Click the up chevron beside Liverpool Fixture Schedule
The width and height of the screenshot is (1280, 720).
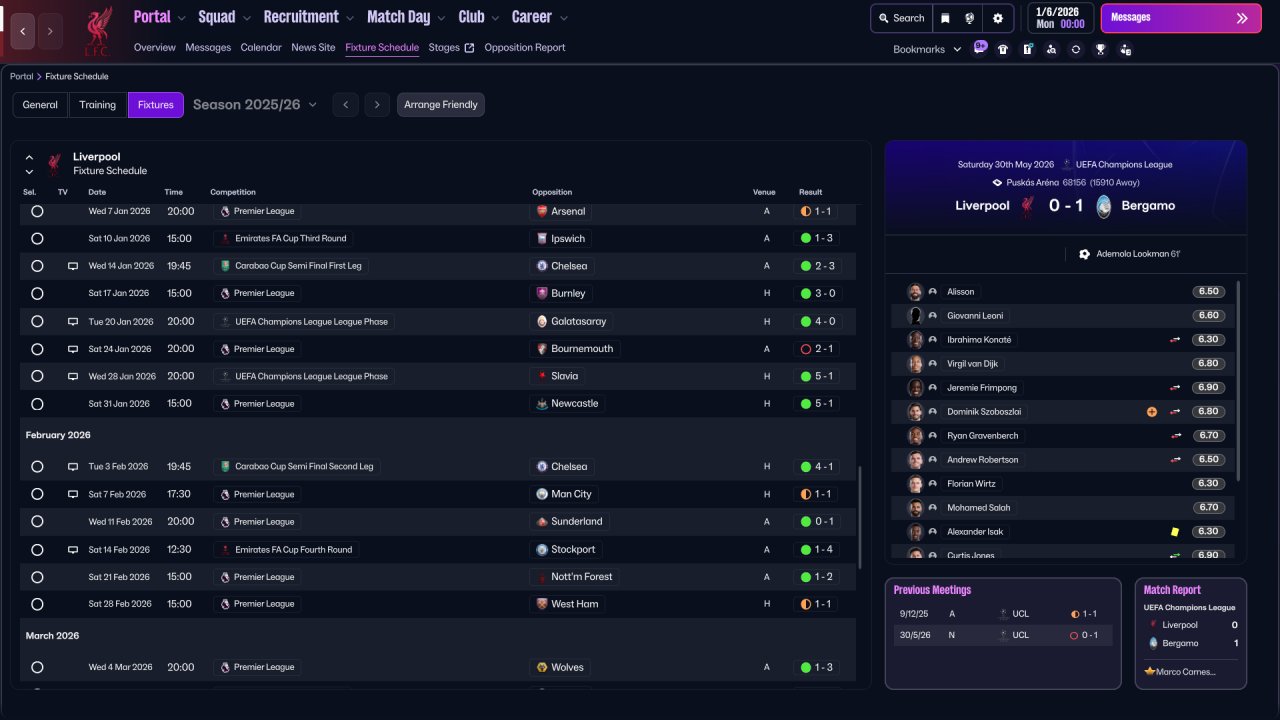29,157
